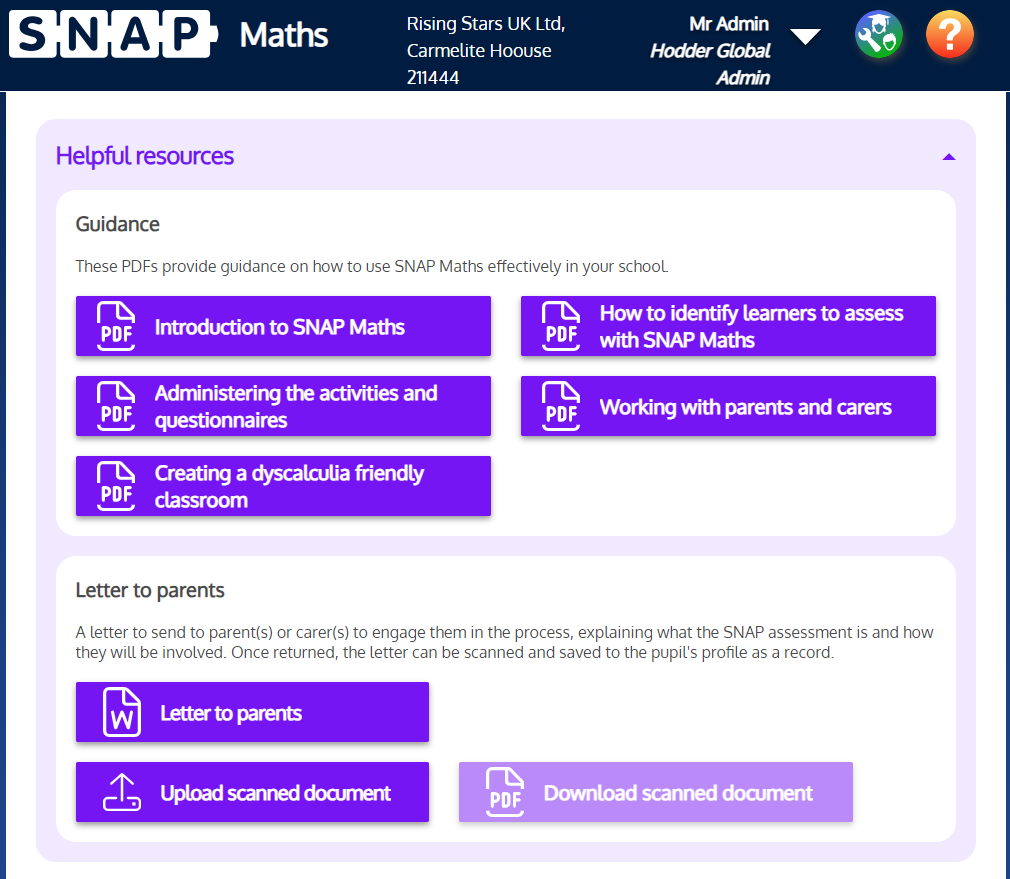Image resolution: width=1010 pixels, height=879 pixels.
Task: Click the Download scanned document button
Action: tap(678, 793)
